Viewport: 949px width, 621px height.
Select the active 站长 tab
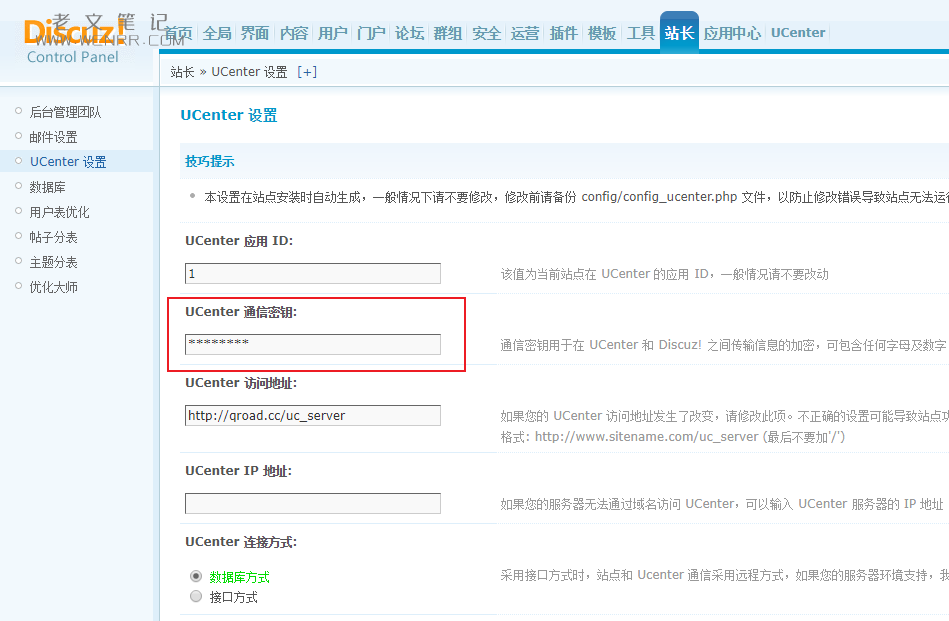point(679,33)
